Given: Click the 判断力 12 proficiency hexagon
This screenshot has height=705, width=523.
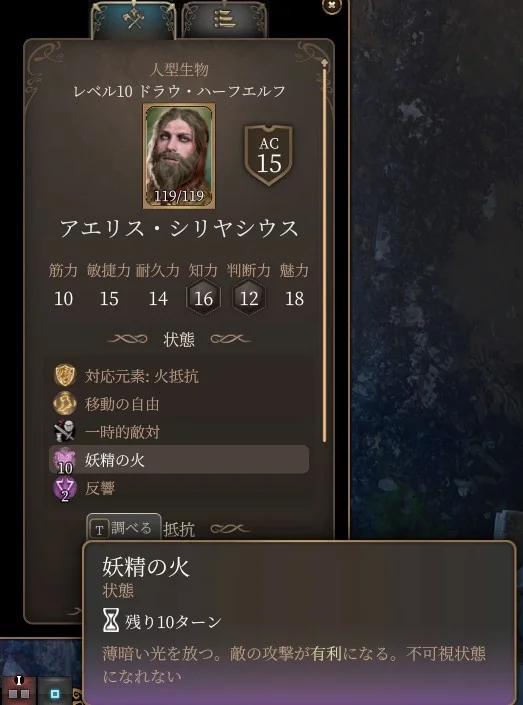Looking at the screenshot, I should [x=249, y=298].
